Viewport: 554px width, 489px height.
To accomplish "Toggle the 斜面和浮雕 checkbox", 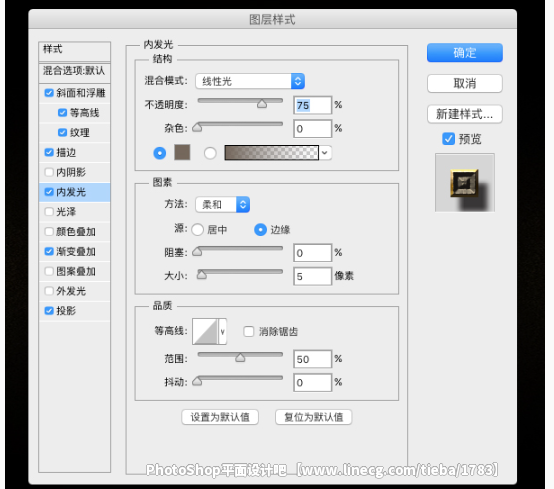I will click(49, 93).
